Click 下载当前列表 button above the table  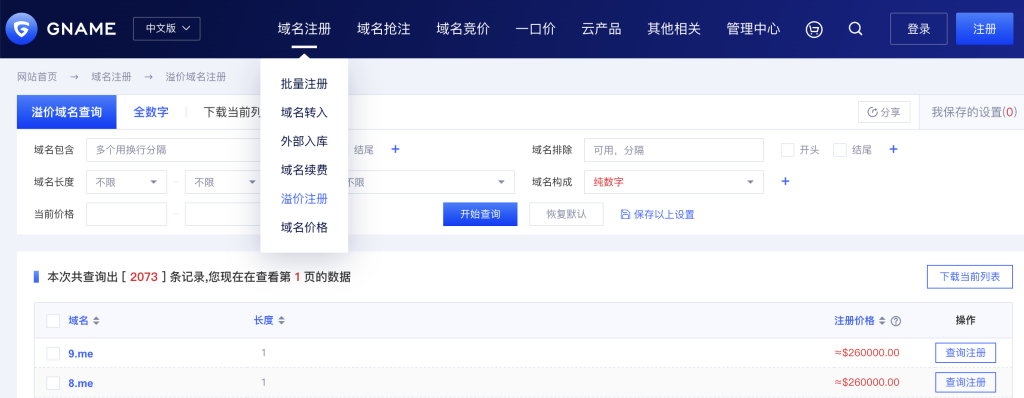pos(970,276)
